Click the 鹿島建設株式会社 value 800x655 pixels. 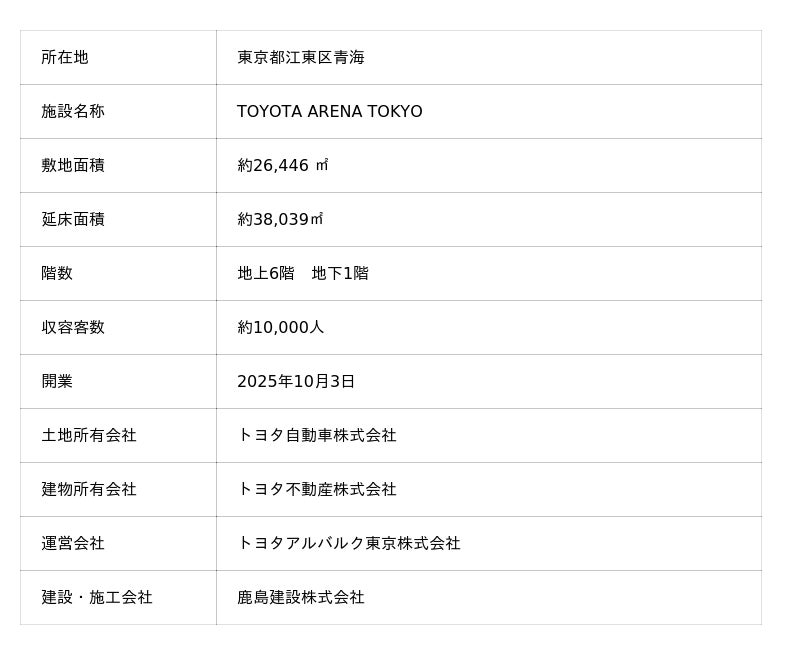[x=301, y=598]
